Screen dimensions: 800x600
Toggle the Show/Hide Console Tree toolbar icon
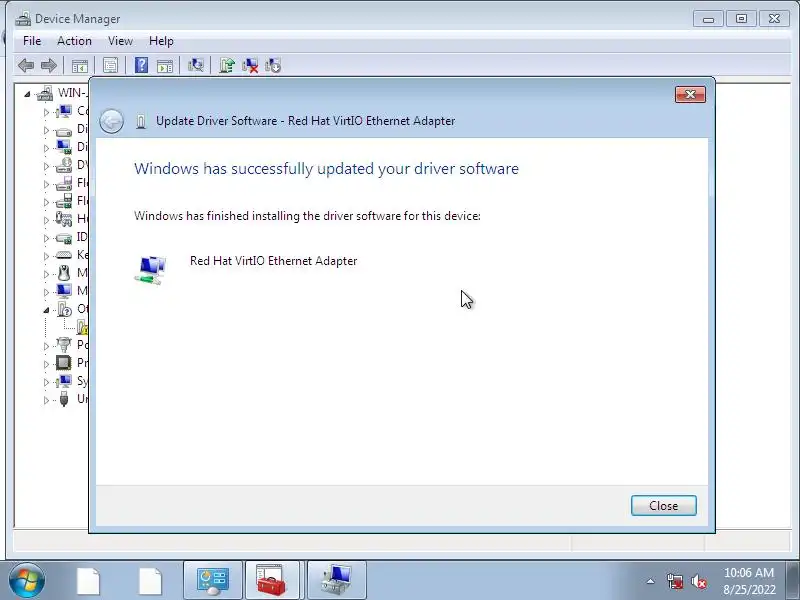[x=80, y=66]
